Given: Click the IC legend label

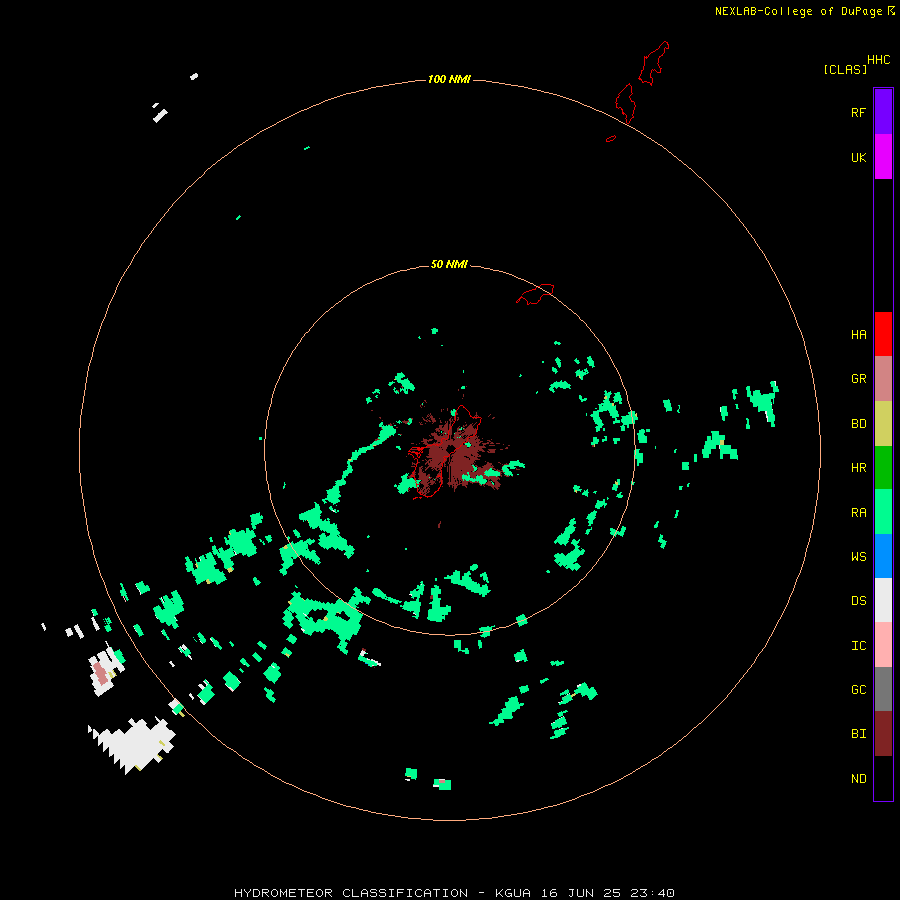Looking at the screenshot, I should point(858,646).
